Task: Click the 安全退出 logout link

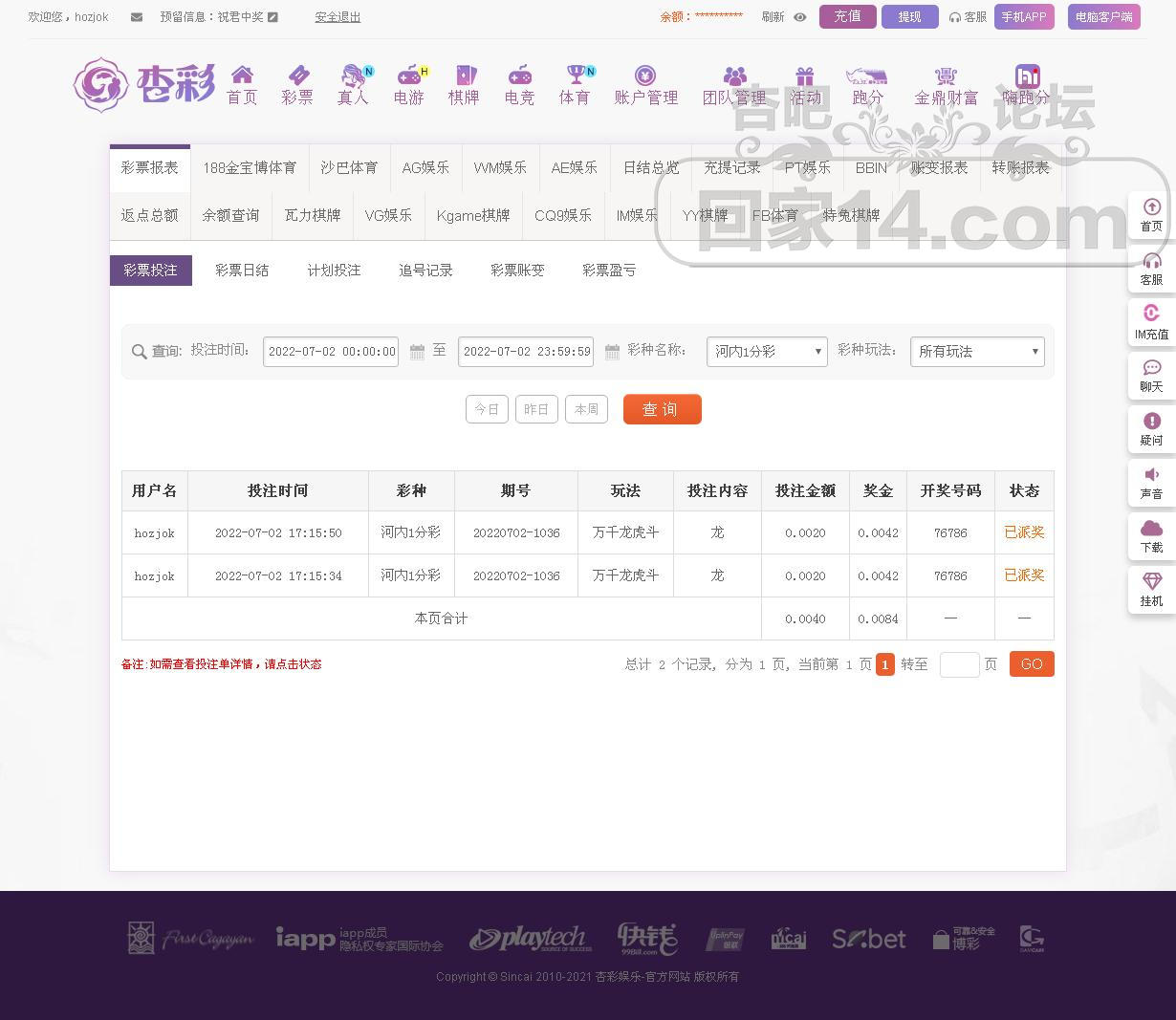Action: (x=338, y=17)
